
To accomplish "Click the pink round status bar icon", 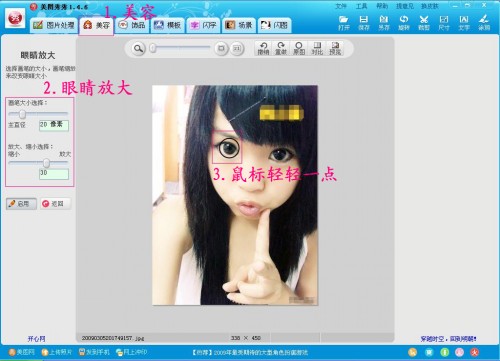I will (460, 352).
